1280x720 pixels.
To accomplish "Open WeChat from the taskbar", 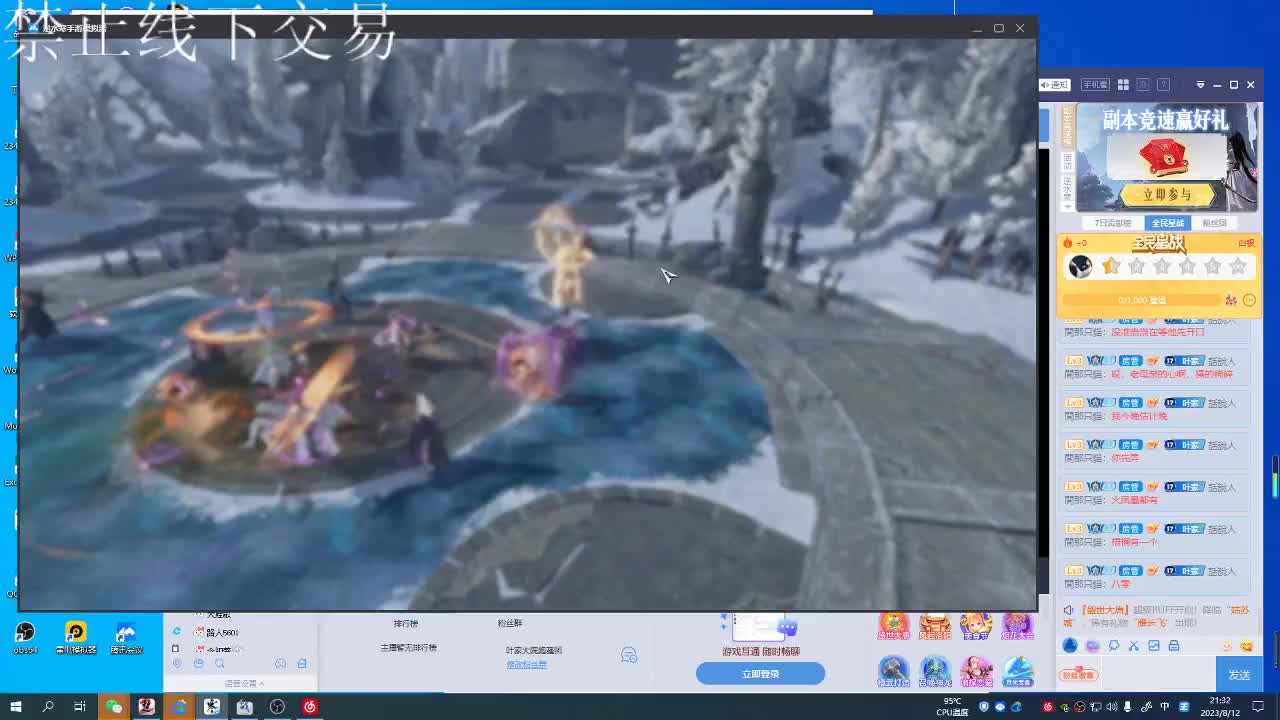I will [114, 707].
